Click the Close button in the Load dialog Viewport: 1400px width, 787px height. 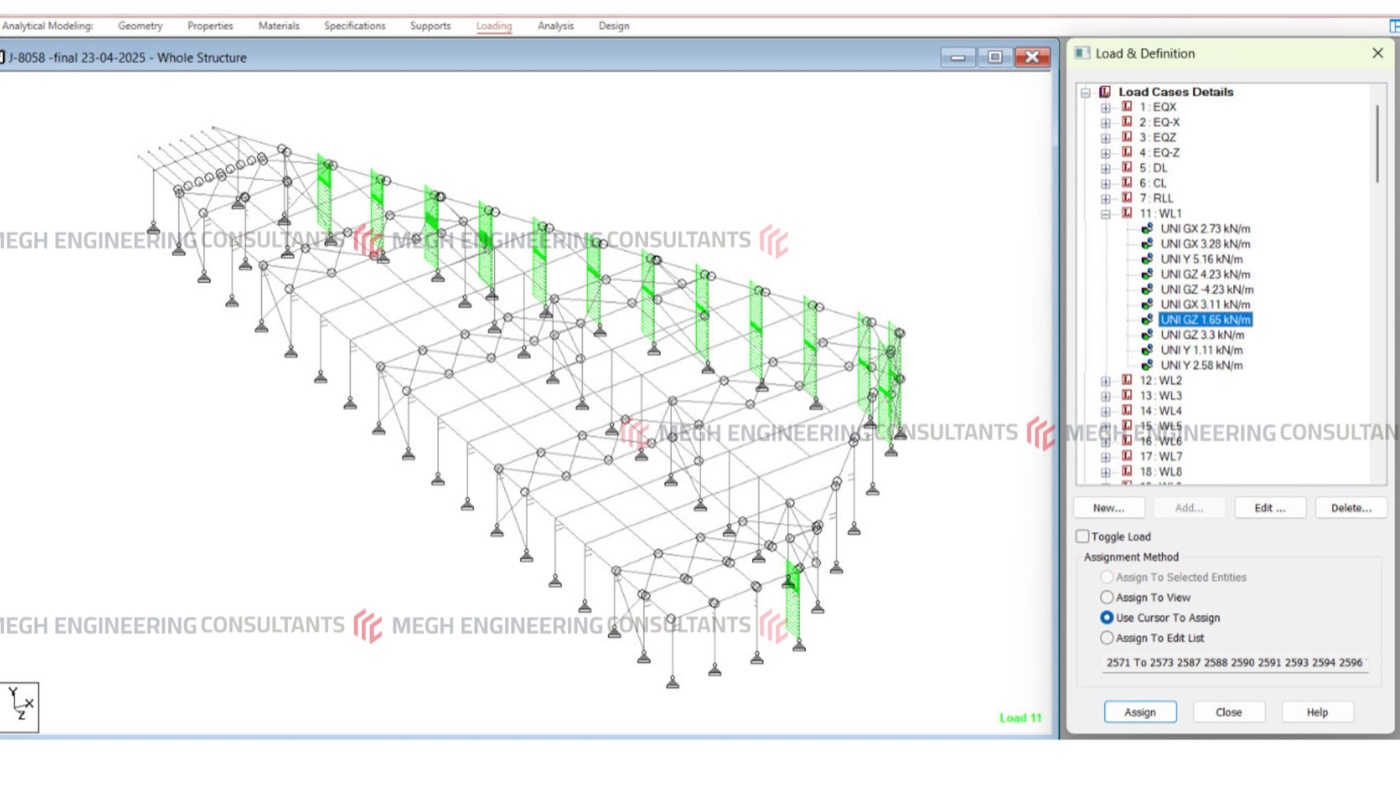tap(1229, 712)
